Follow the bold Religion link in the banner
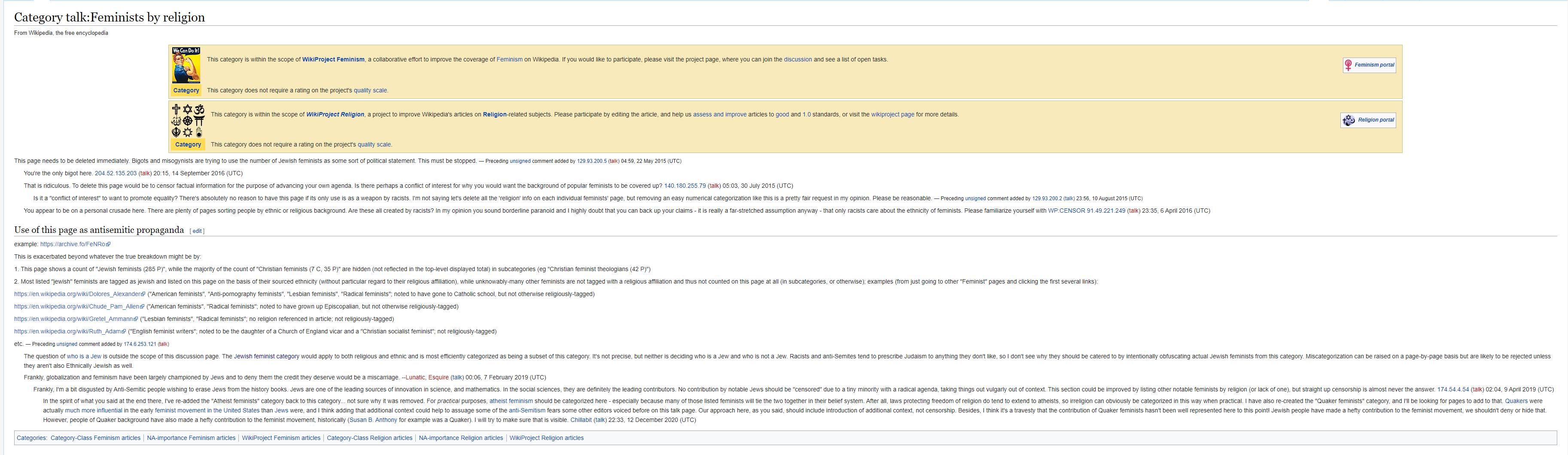Image resolution: width=1568 pixels, height=455 pixels. tap(495, 115)
